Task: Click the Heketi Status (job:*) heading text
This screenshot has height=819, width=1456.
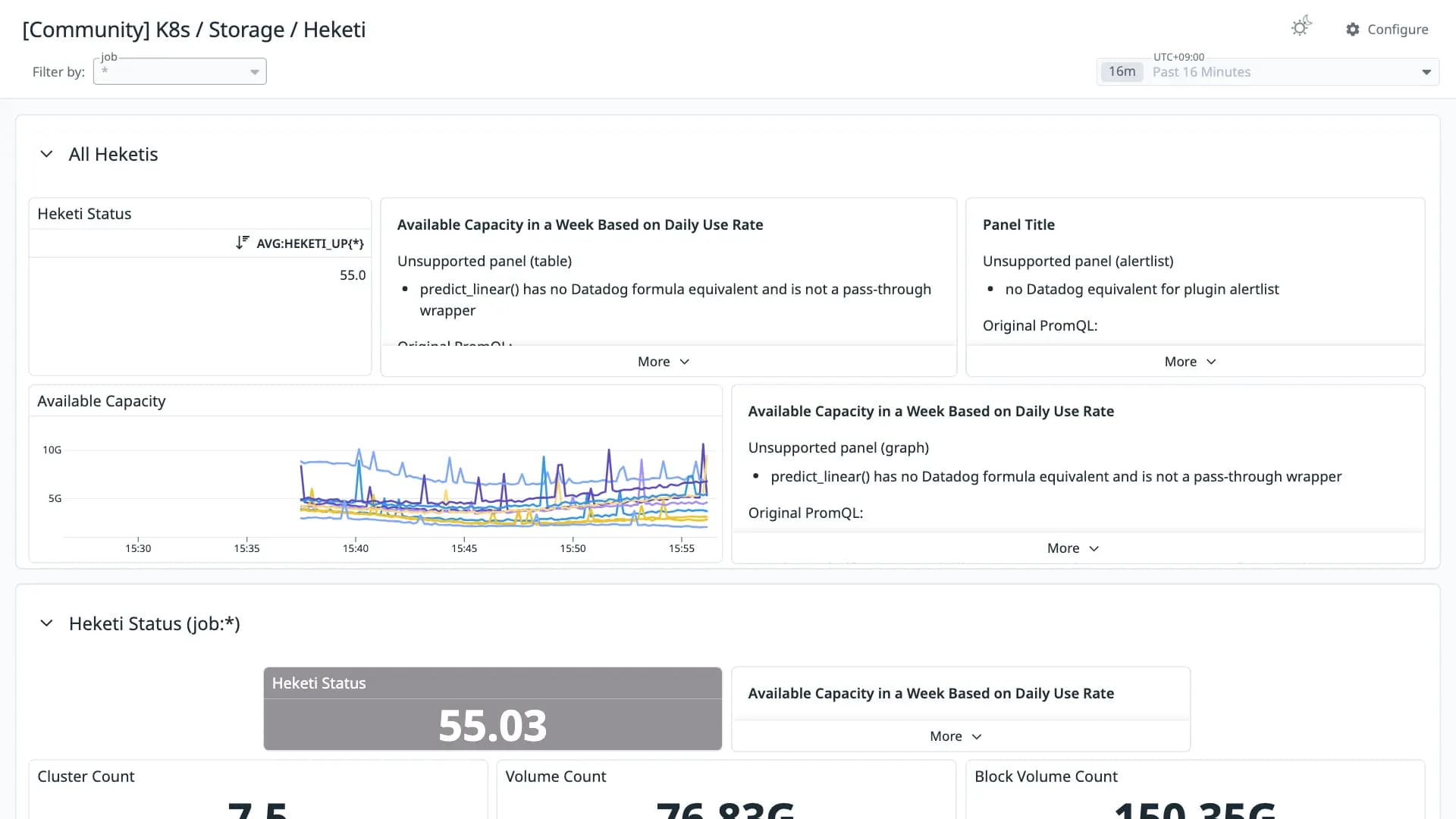Action: point(155,623)
